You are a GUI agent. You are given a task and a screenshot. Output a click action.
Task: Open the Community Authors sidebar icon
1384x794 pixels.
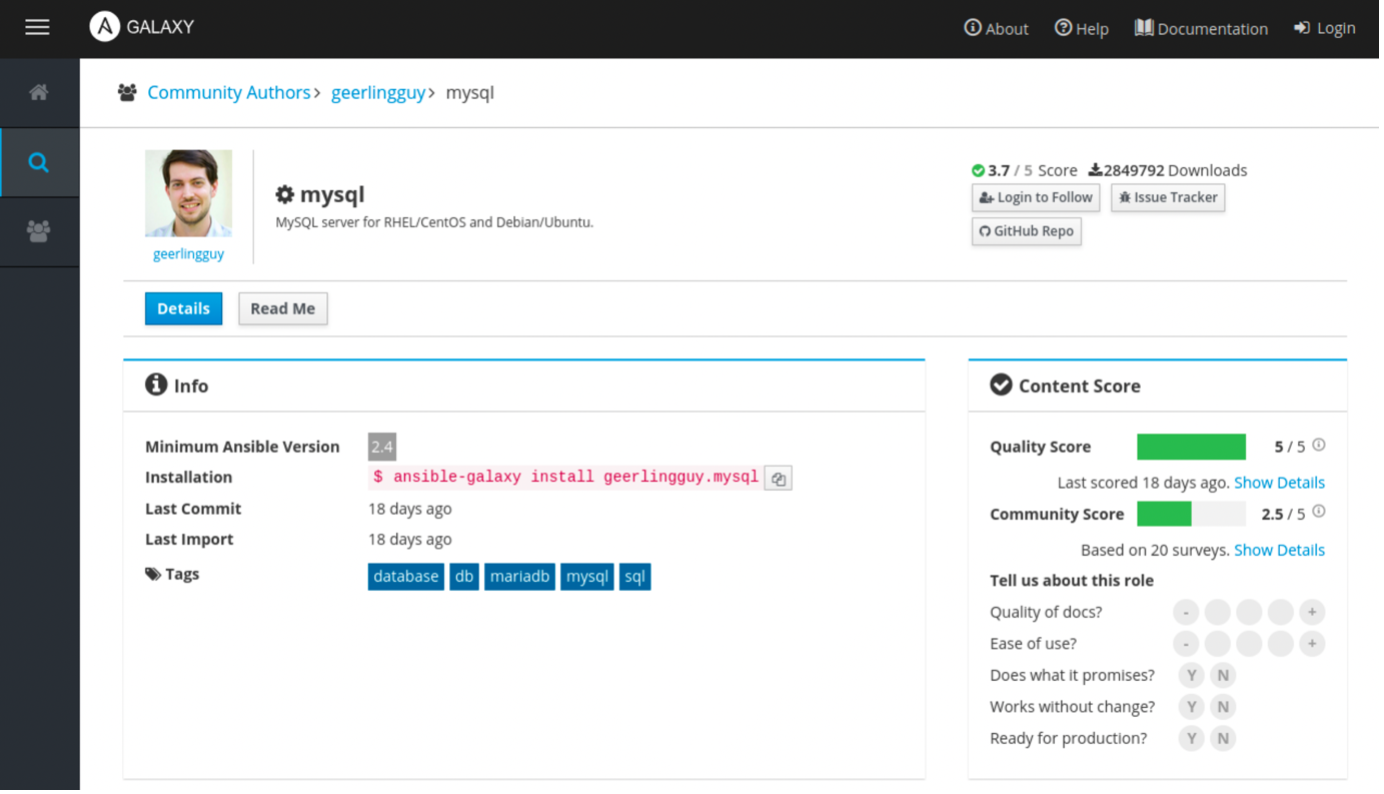coord(39,231)
